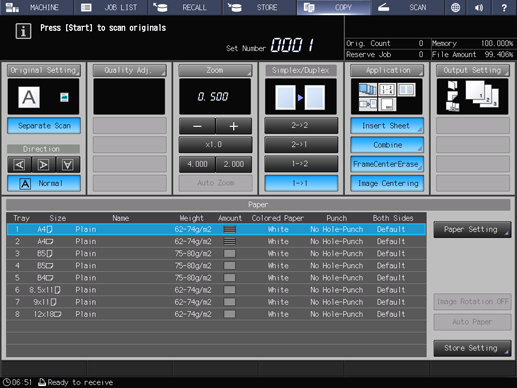The height and width of the screenshot is (388, 517).
Task: Toggle Image Centering application
Action: tap(387, 183)
